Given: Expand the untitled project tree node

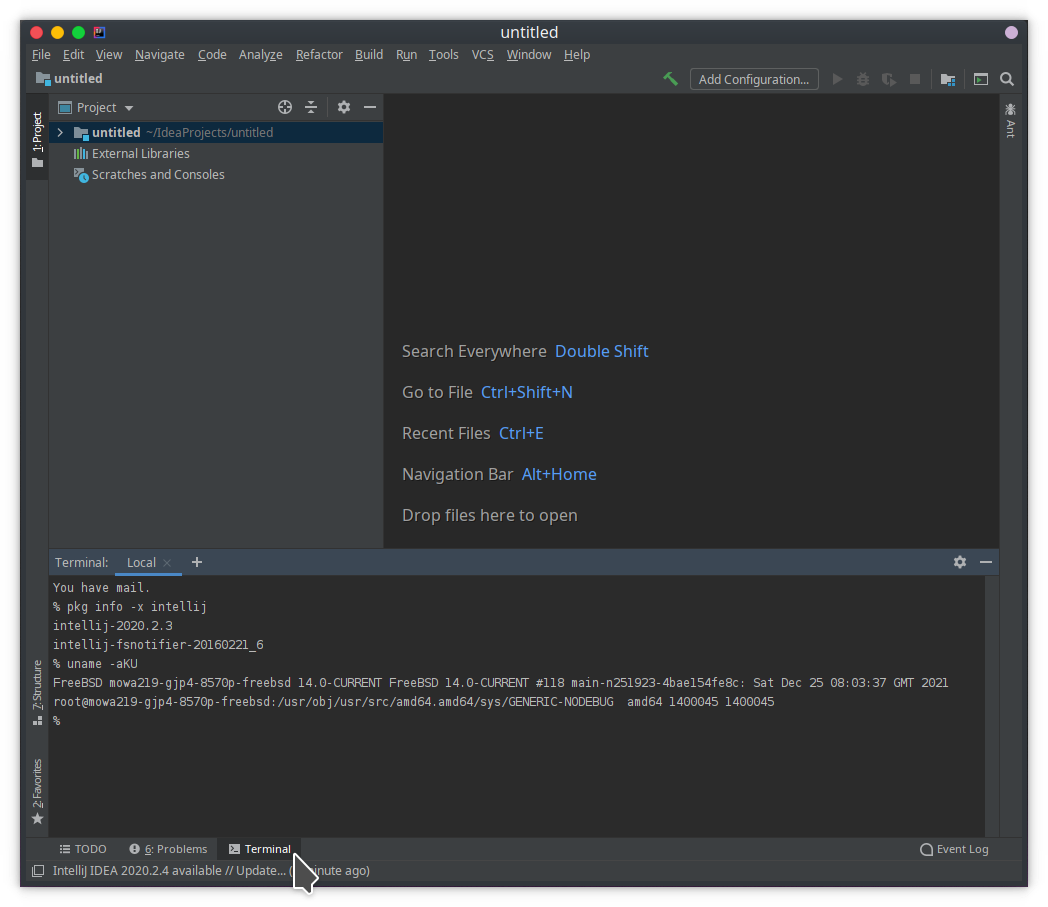Looking at the screenshot, I should coord(60,132).
